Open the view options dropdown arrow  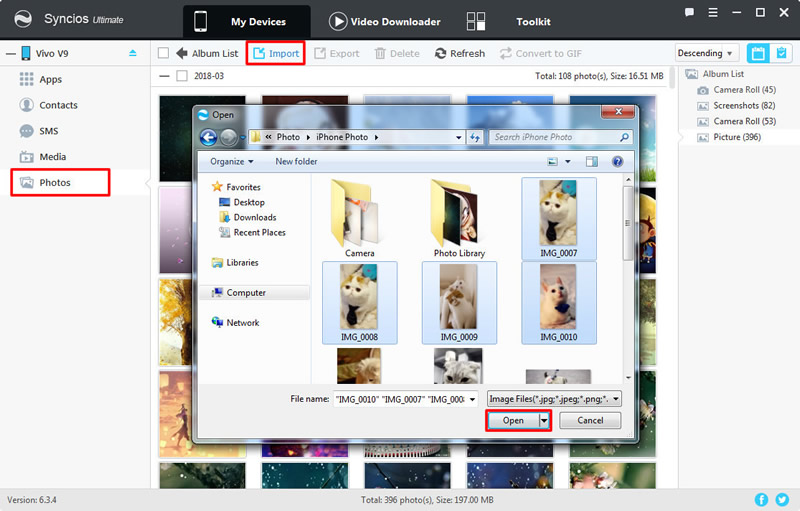click(568, 162)
